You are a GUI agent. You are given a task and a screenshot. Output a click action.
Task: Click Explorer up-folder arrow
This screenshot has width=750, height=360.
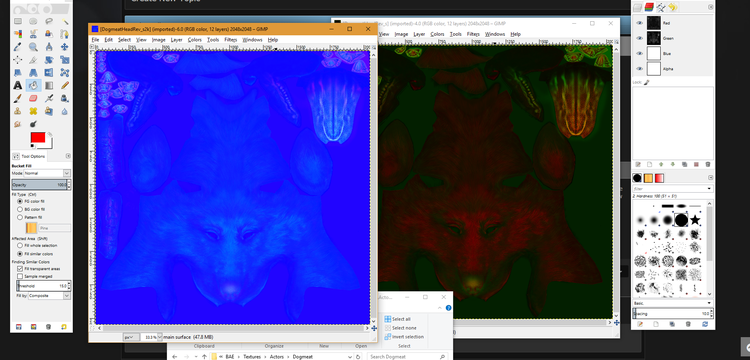click(x=204, y=357)
